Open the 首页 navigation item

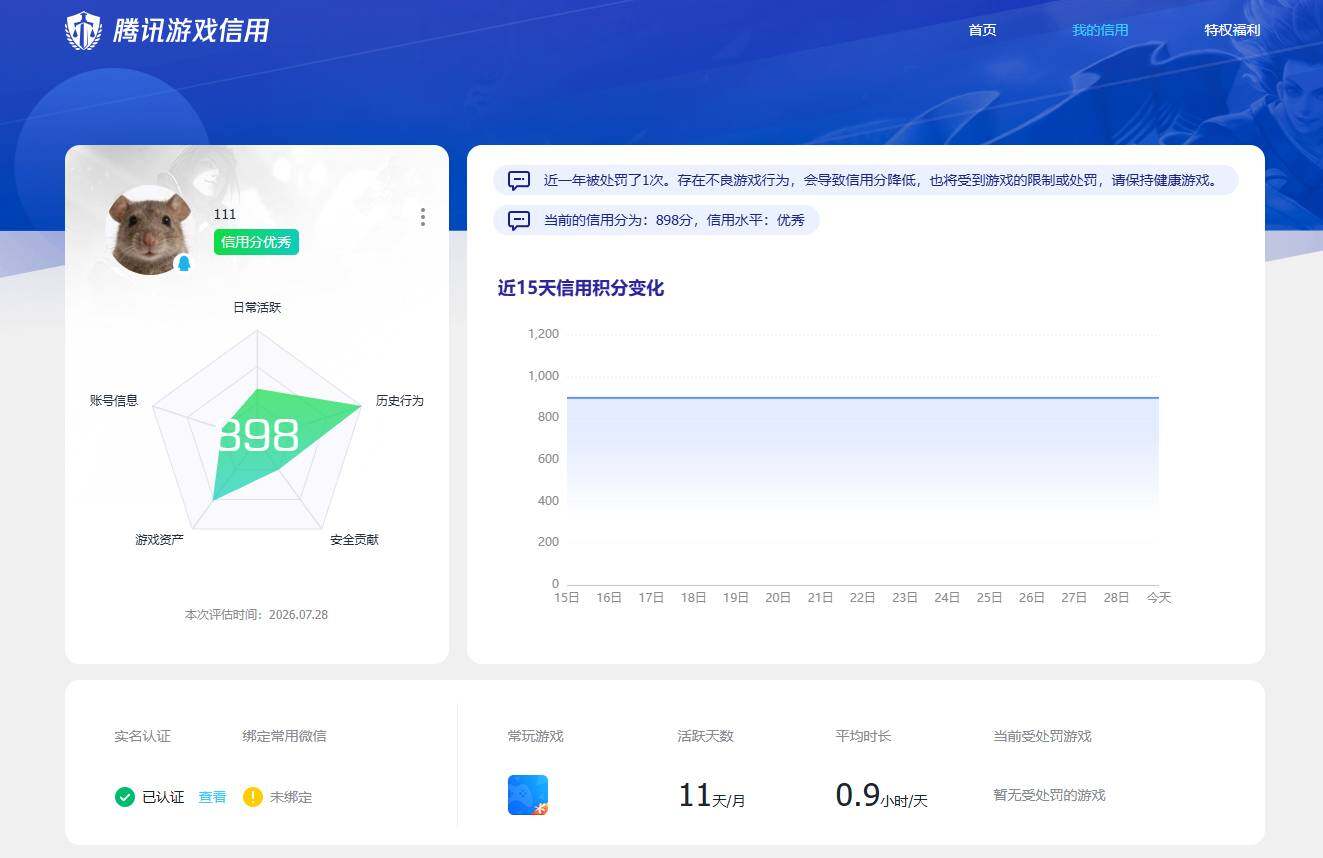[982, 30]
